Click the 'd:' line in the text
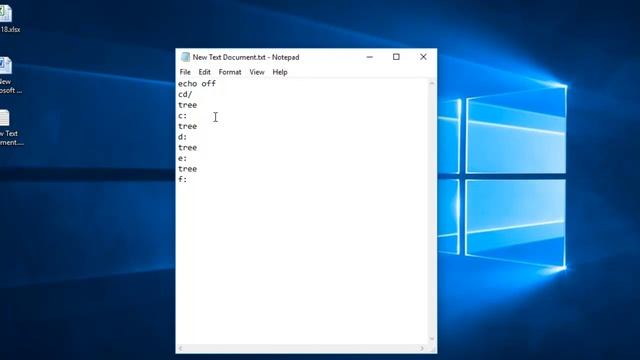The image size is (640, 360). [182, 137]
